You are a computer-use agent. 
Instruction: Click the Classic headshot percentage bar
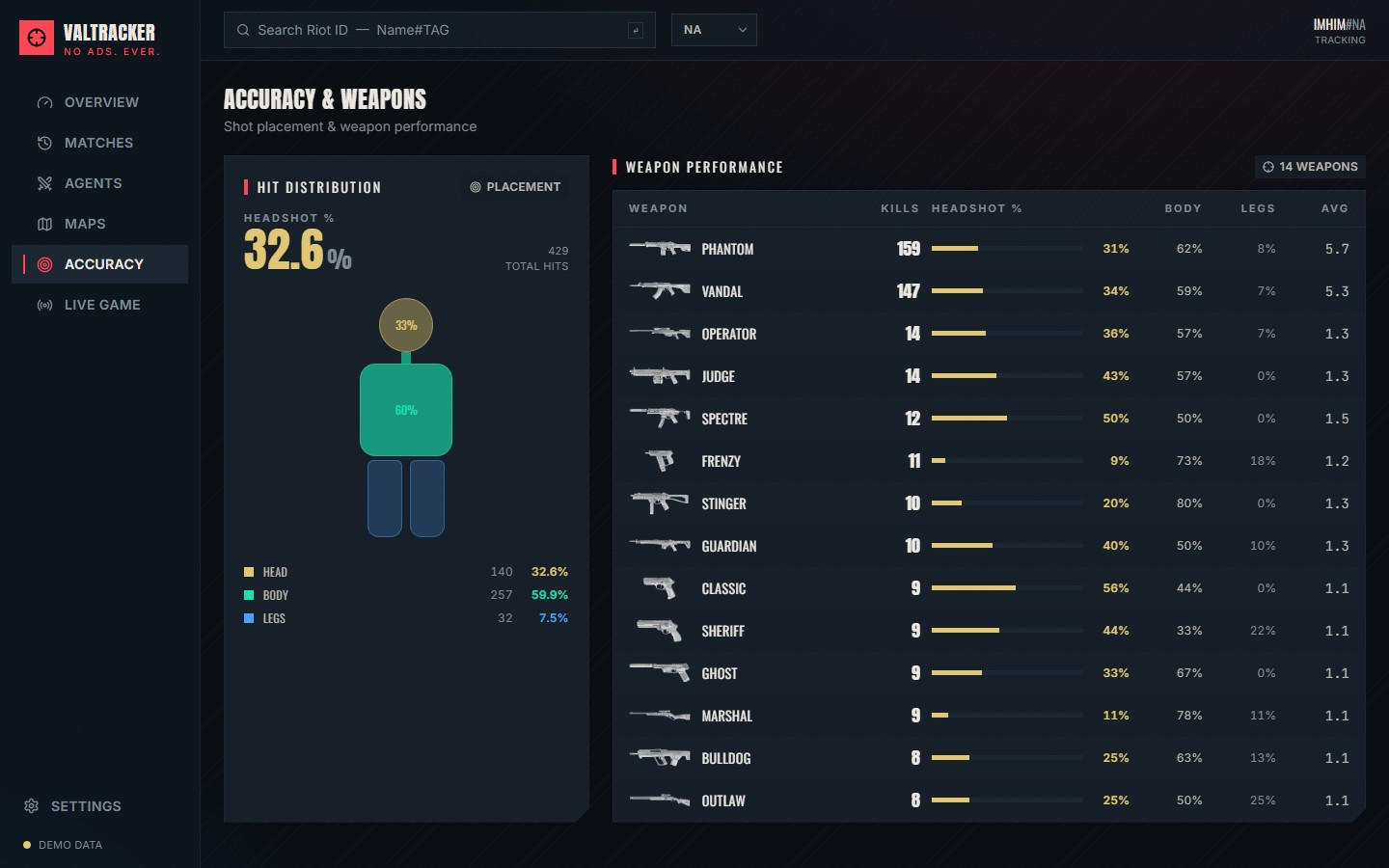pos(1007,587)
